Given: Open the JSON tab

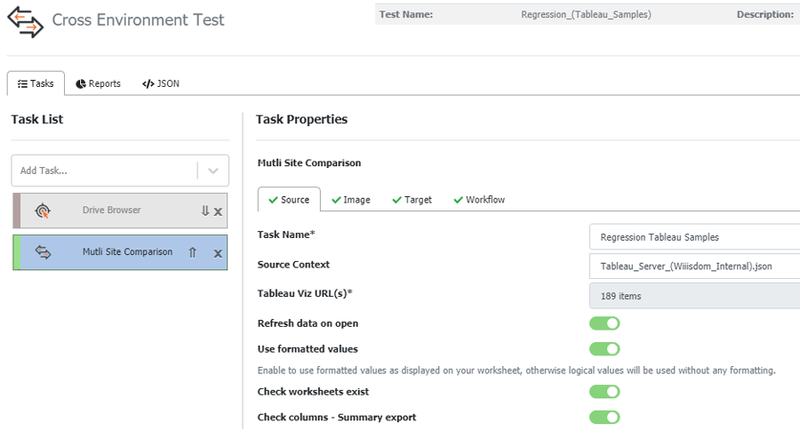Looking at the screenshot, I should [x=161, y=84].
